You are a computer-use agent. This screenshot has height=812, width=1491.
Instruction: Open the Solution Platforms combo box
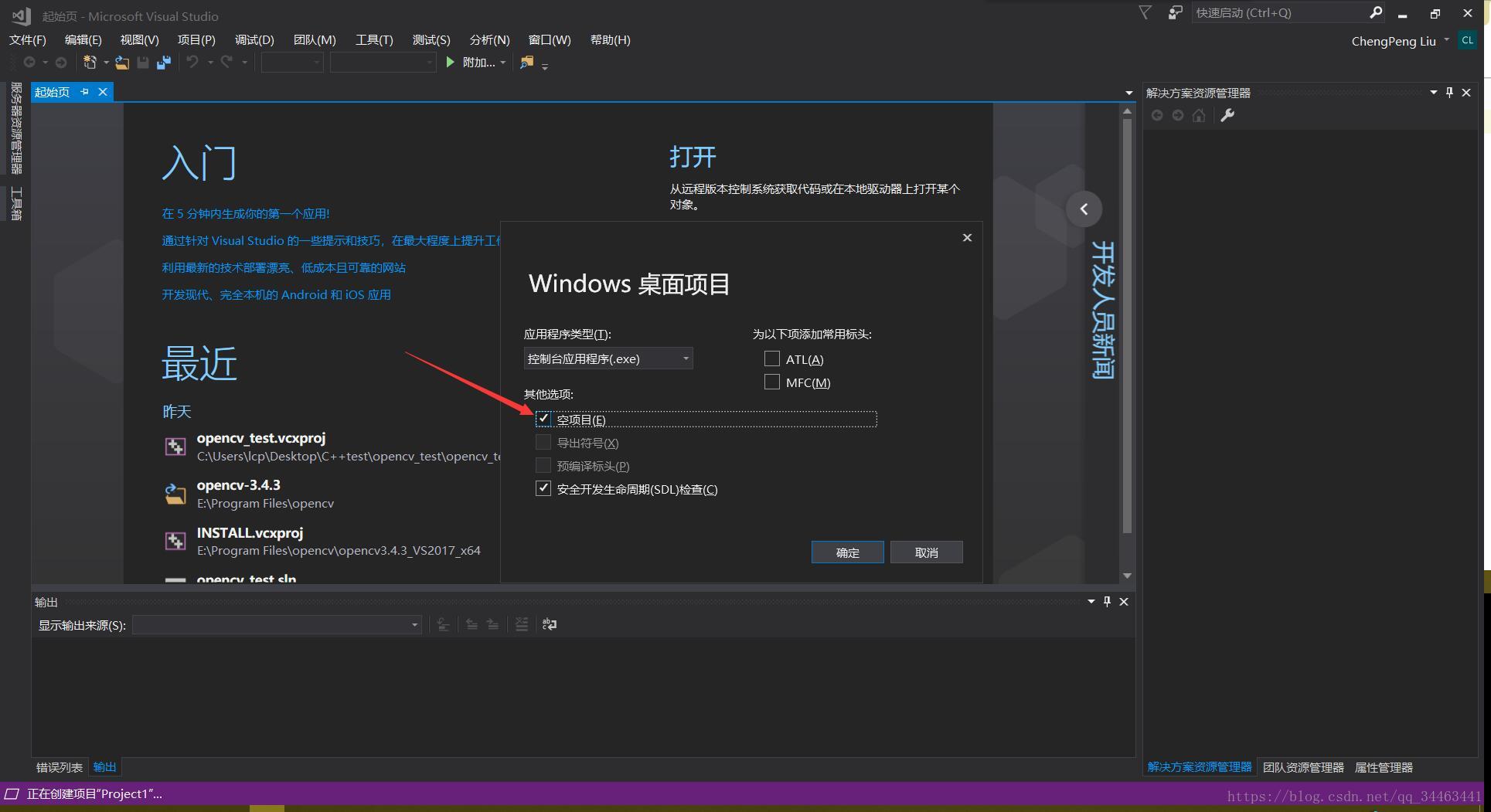[383, 62]
